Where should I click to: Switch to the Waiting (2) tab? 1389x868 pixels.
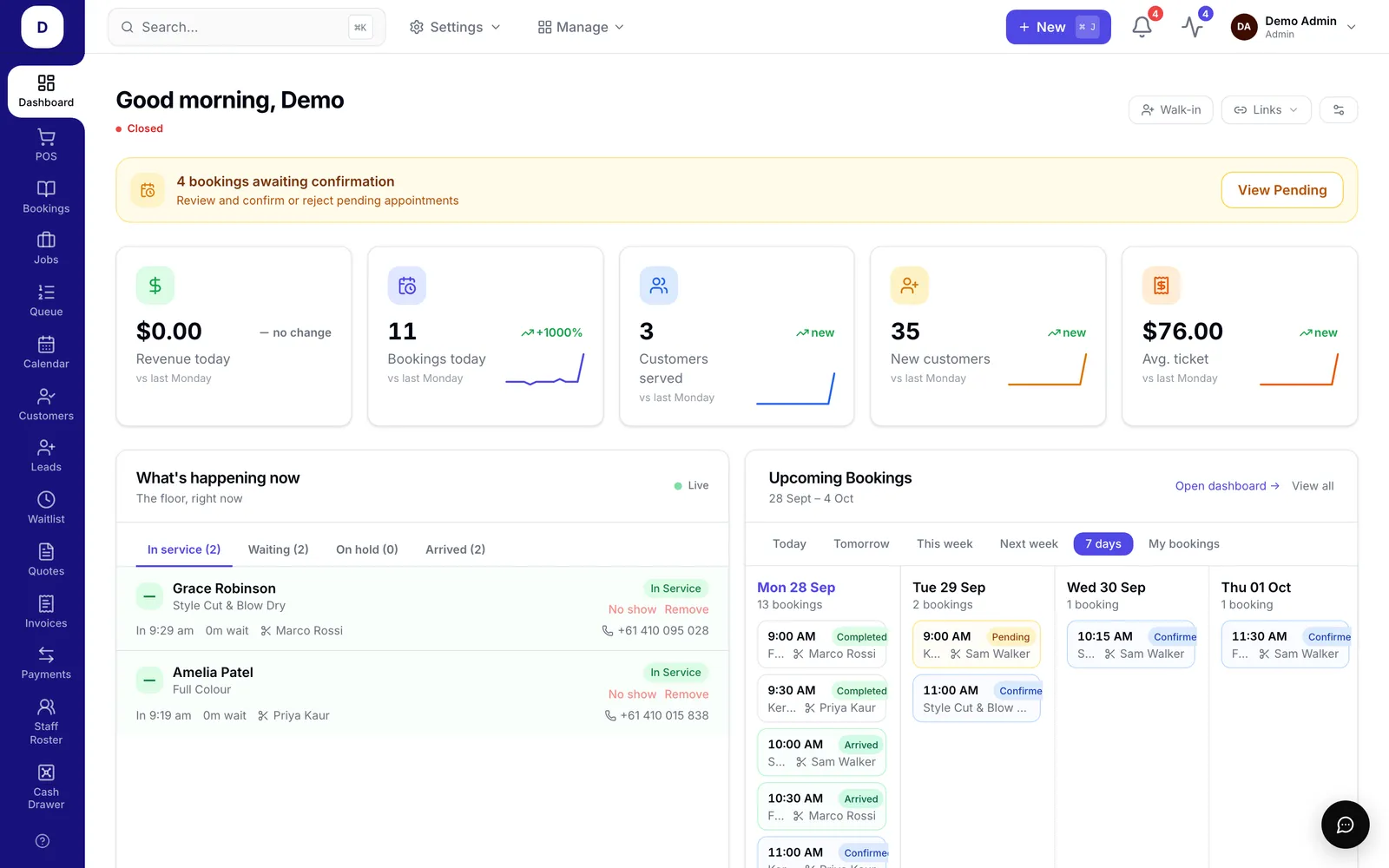[x=278, y=549]
